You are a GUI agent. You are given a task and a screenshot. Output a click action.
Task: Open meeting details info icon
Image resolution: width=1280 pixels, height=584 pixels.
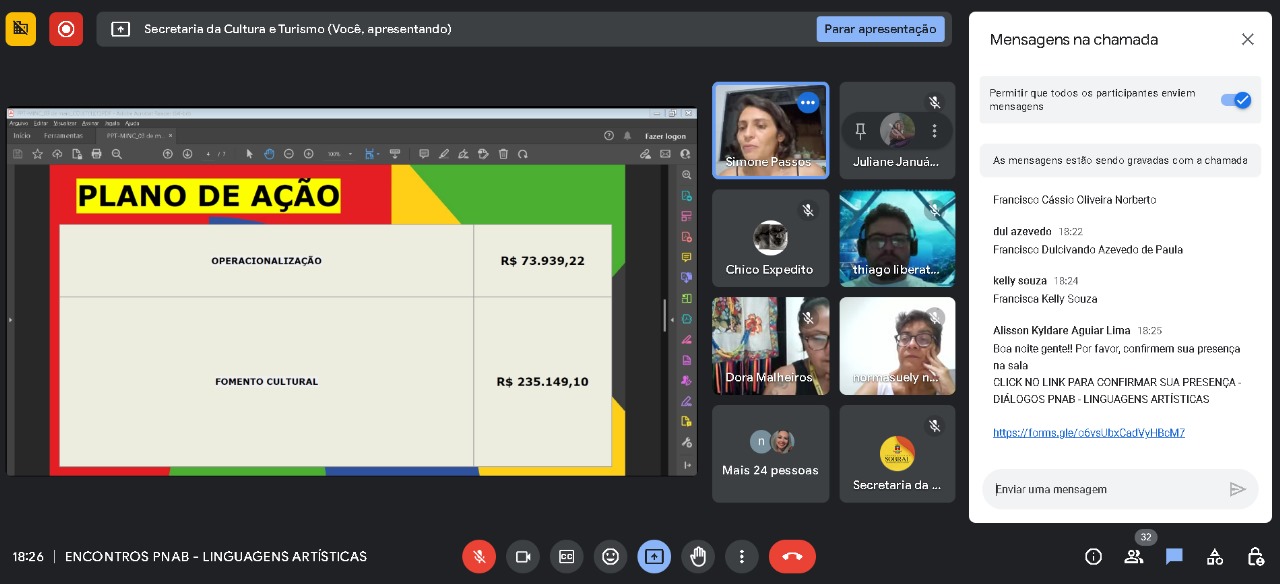pos(1093,557)
